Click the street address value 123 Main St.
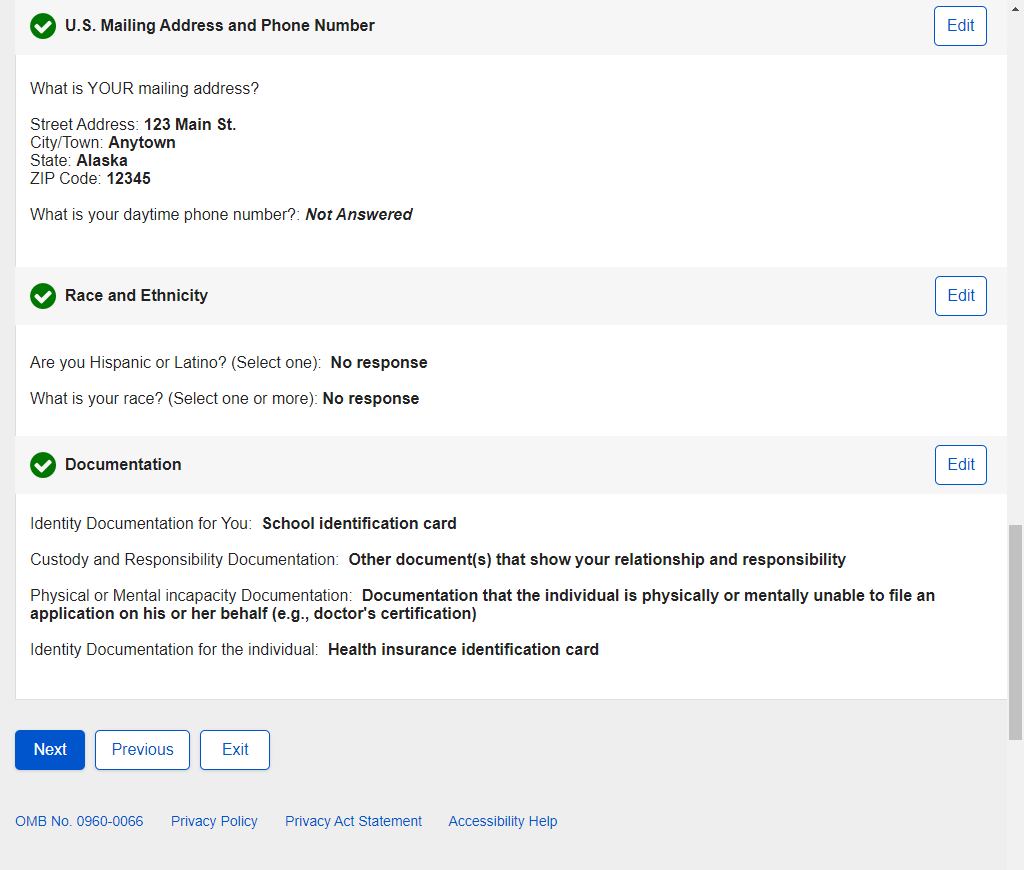The image size is (1024, 870). 190,125
